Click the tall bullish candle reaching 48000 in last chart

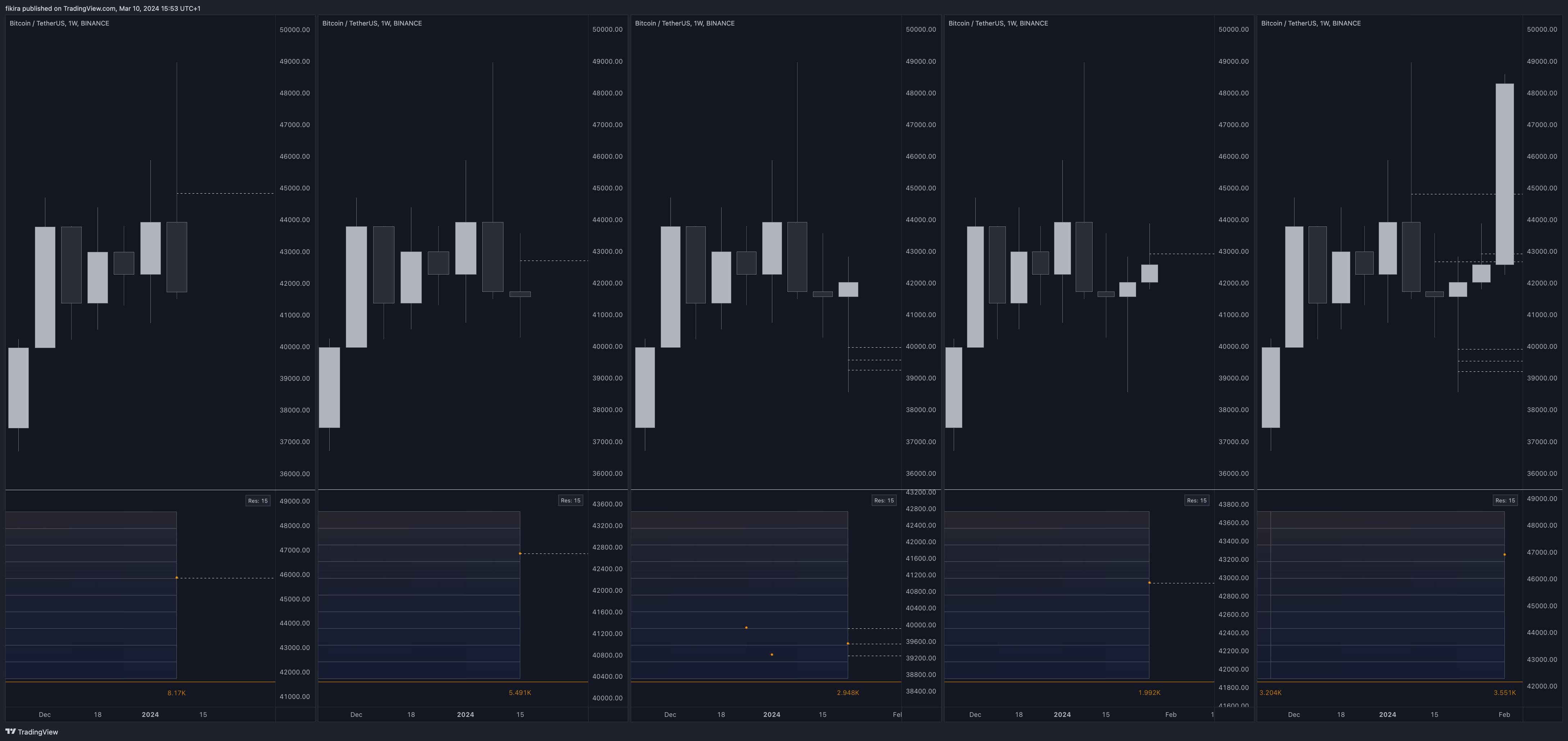[x=1505, y=174]
